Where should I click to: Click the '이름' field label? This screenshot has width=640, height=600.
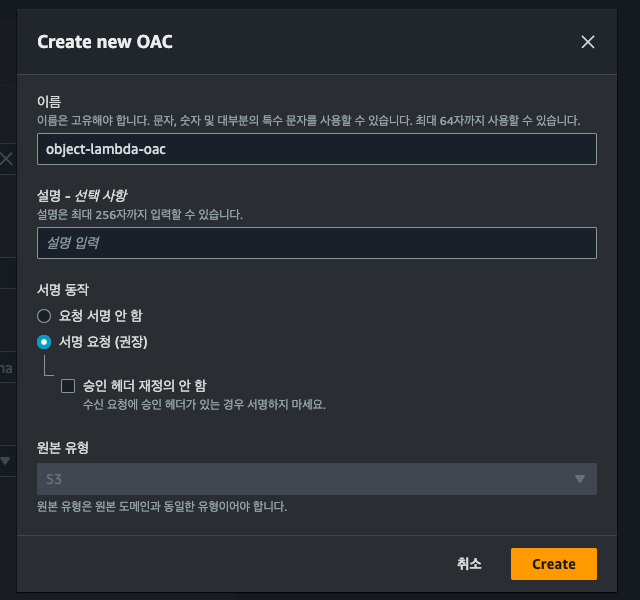tap(49, 102)
